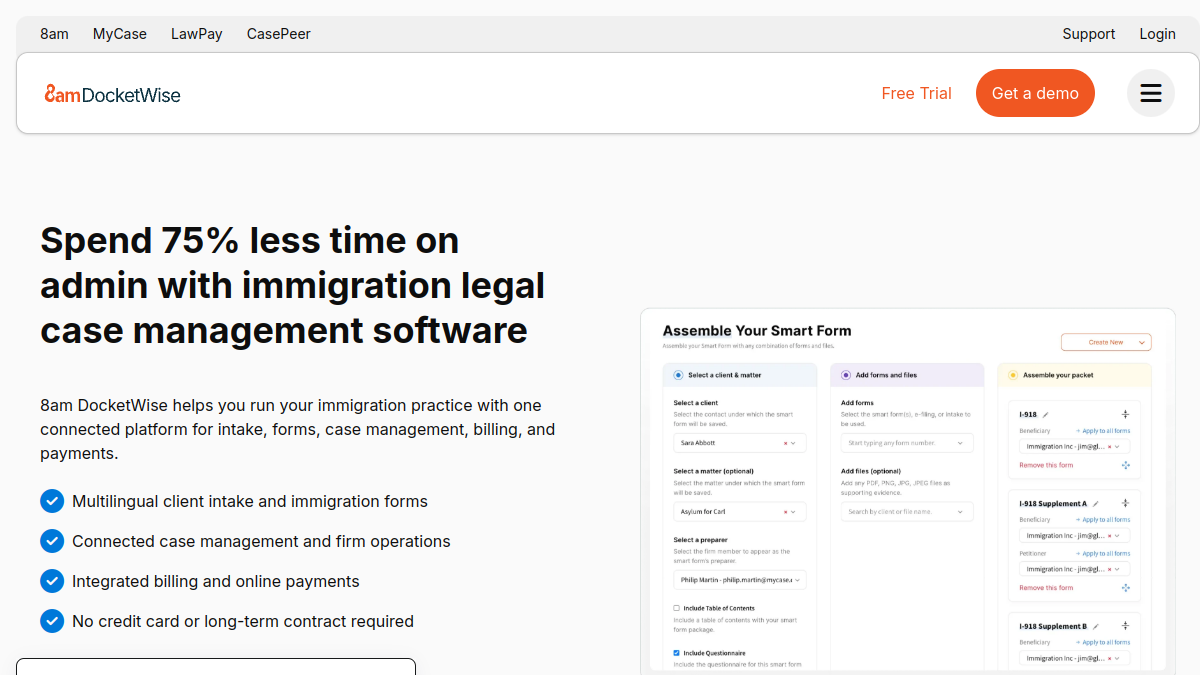
Task: Clear the Sara Abbott client with the red x
Action: coord(785,443)
